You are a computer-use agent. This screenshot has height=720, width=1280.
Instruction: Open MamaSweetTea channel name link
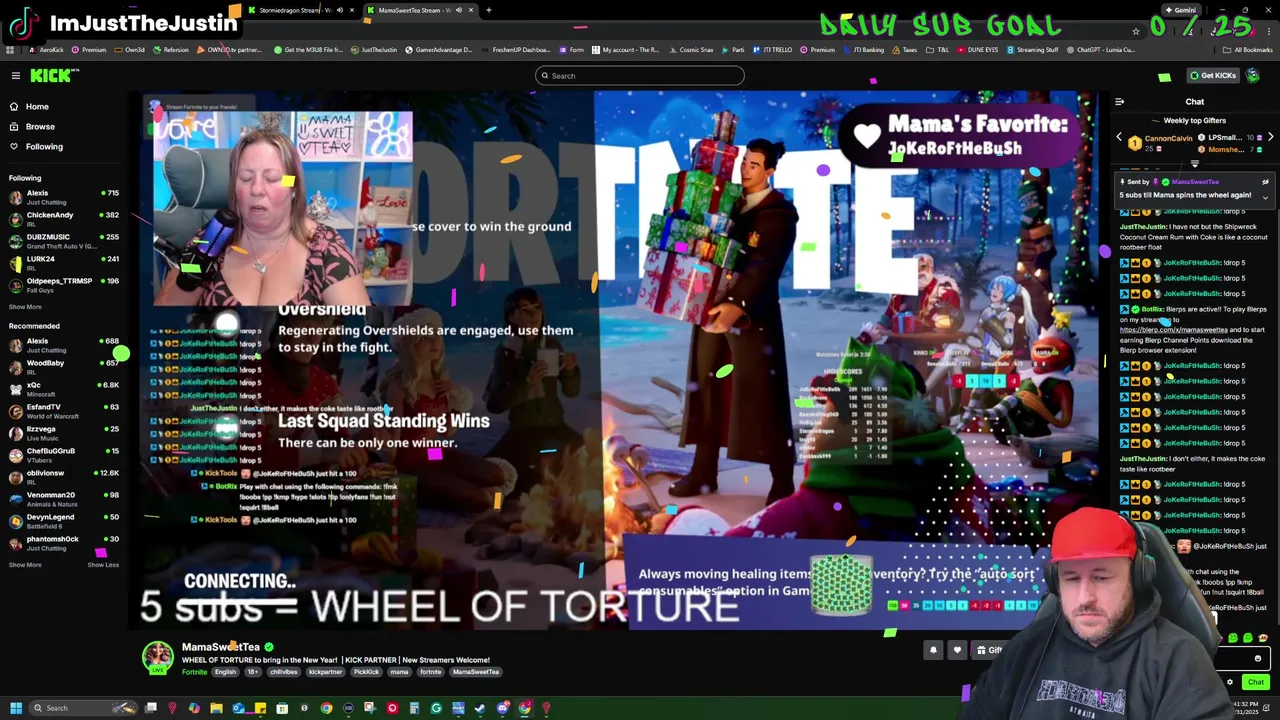(220, 647)
